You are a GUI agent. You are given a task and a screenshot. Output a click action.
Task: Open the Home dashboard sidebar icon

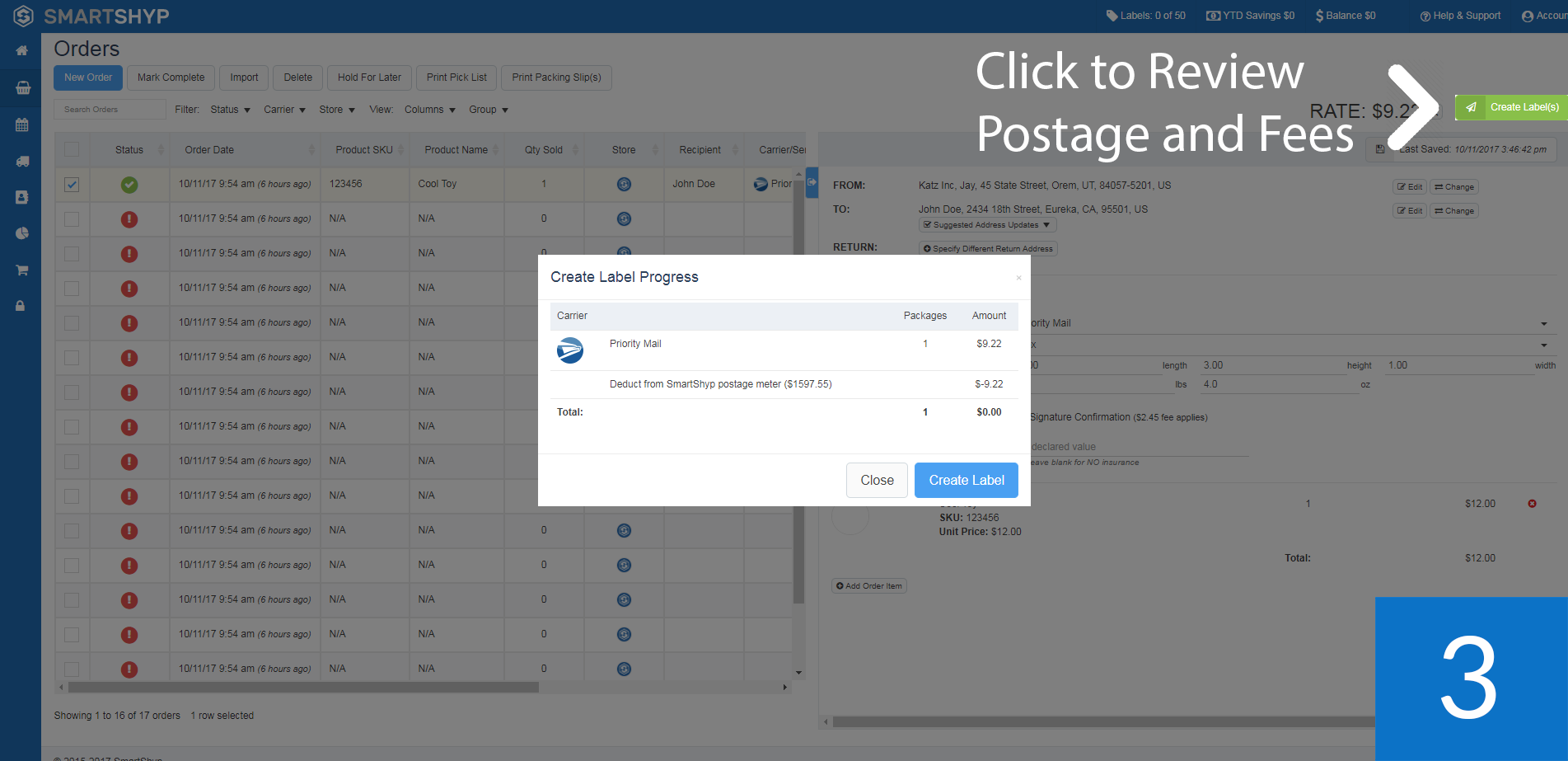22,51
